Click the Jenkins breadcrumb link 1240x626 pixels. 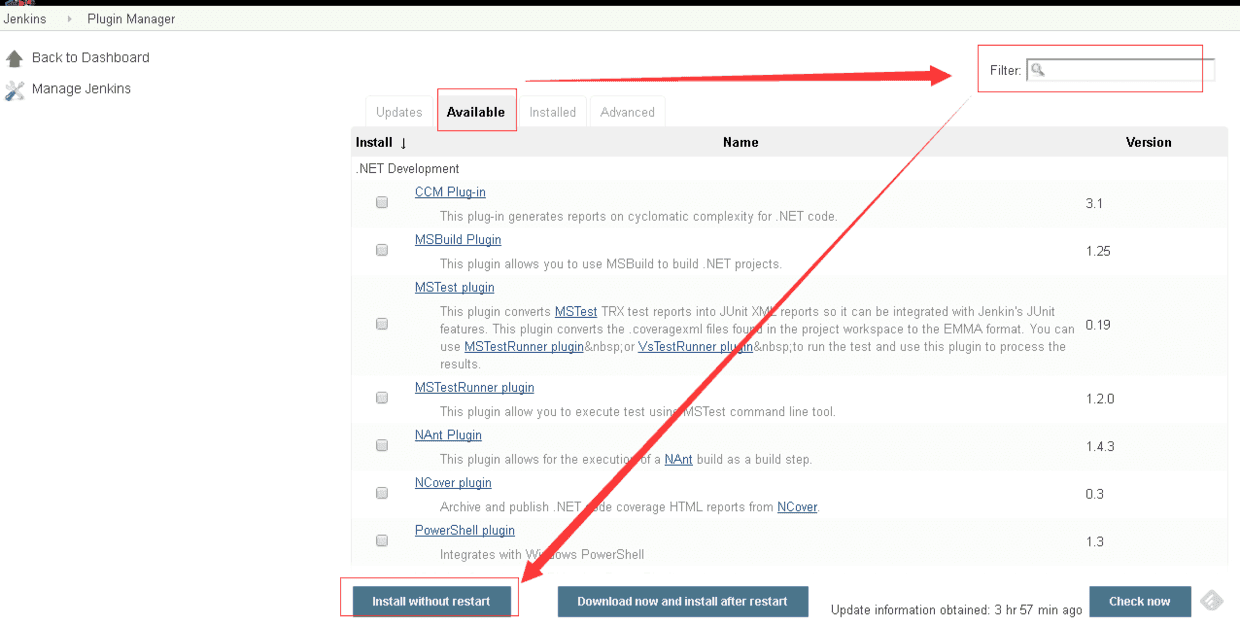(x=25, y=19)
